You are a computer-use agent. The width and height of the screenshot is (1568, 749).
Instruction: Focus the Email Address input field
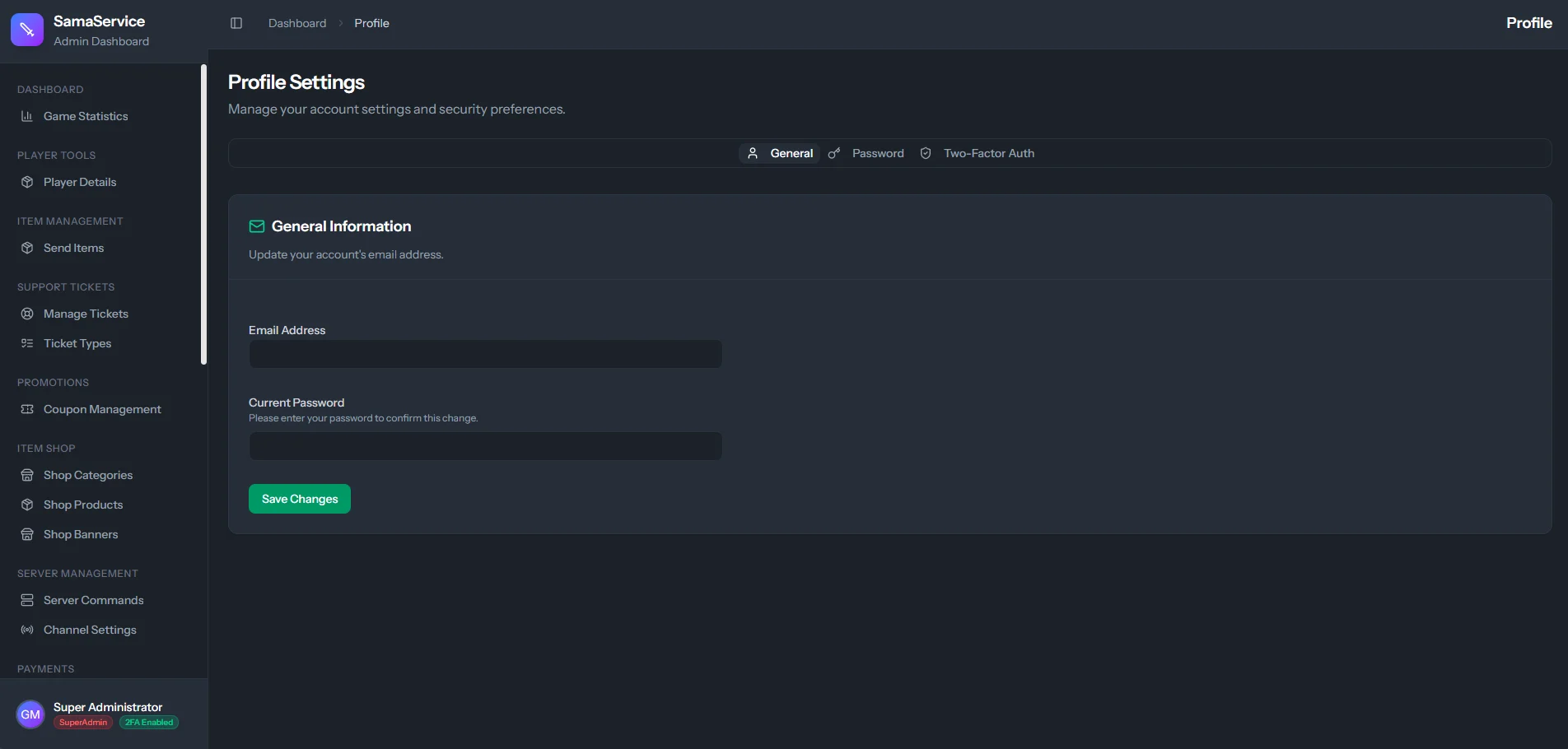(486, 354)
